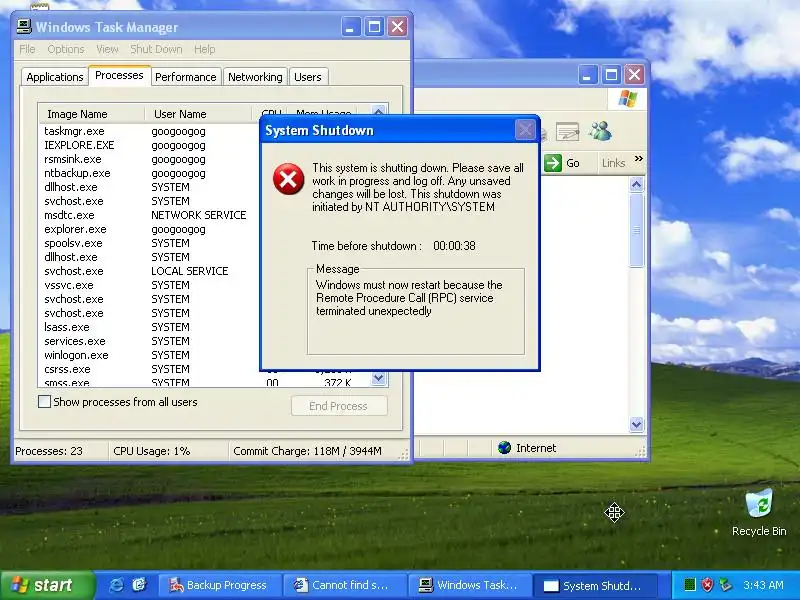This screenshot has width=800, height=600.
Task: Expand the Links toolbar chevron in Internet Explorer
Action: coord(638,159)
